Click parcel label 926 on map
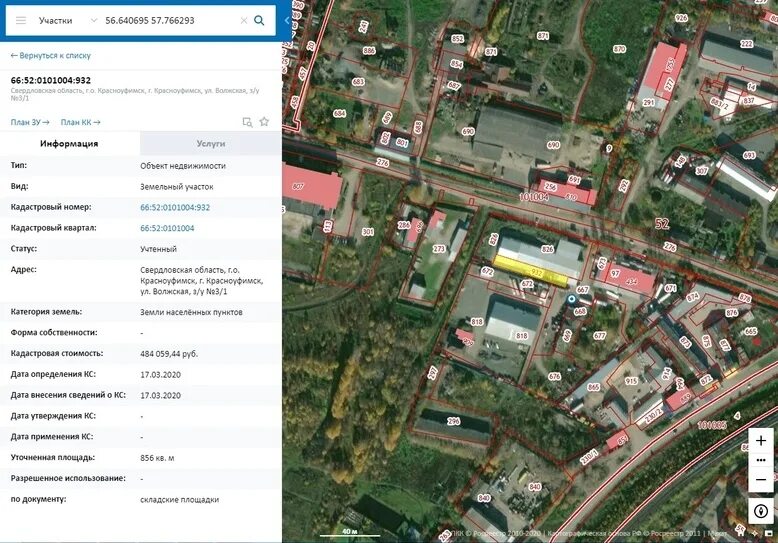 681,18
